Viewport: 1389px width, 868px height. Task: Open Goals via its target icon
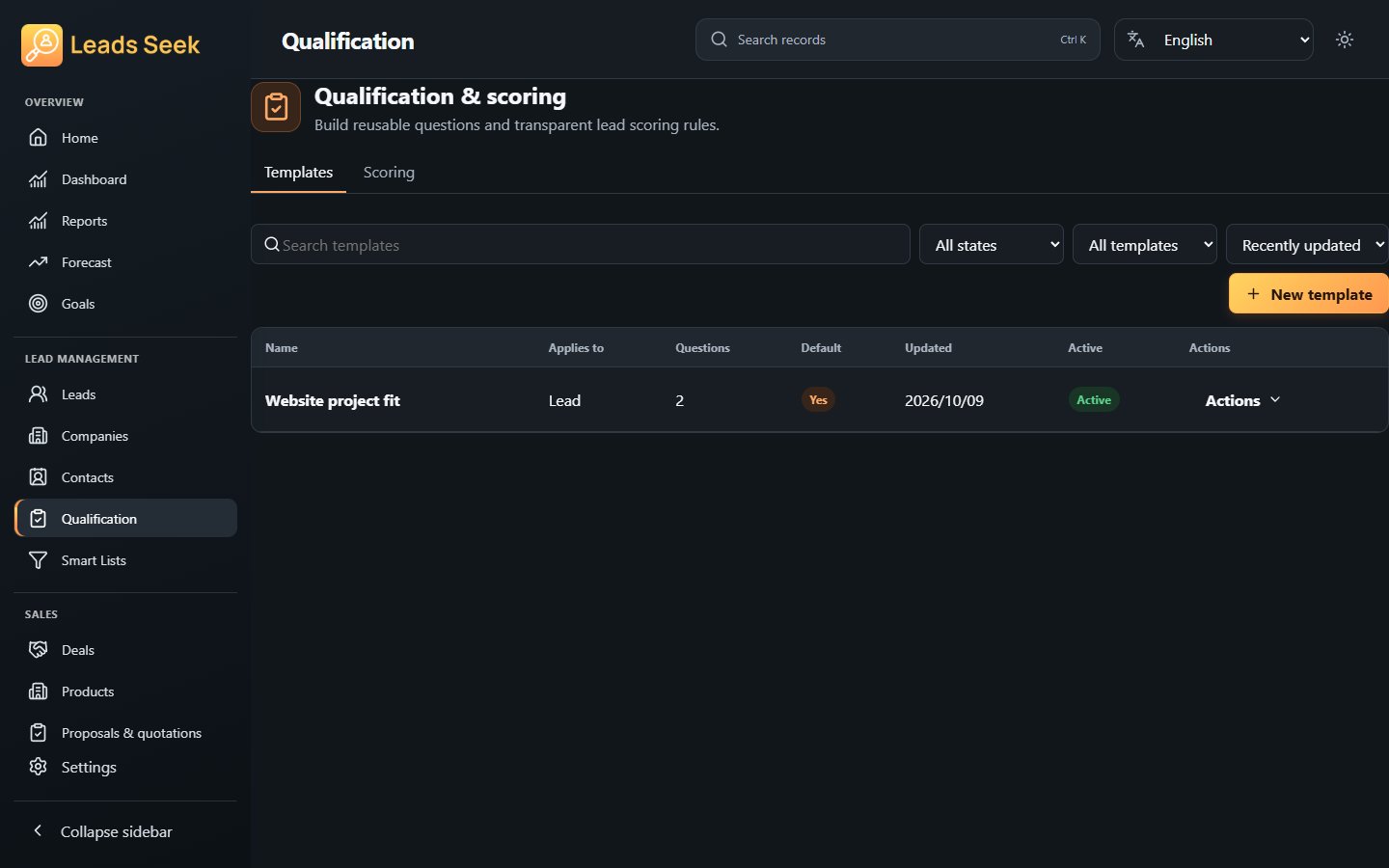click(x=39, y=304)
